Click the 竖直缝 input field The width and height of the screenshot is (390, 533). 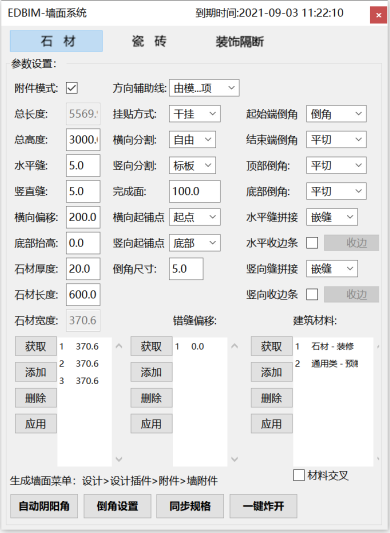pos(83,191)
